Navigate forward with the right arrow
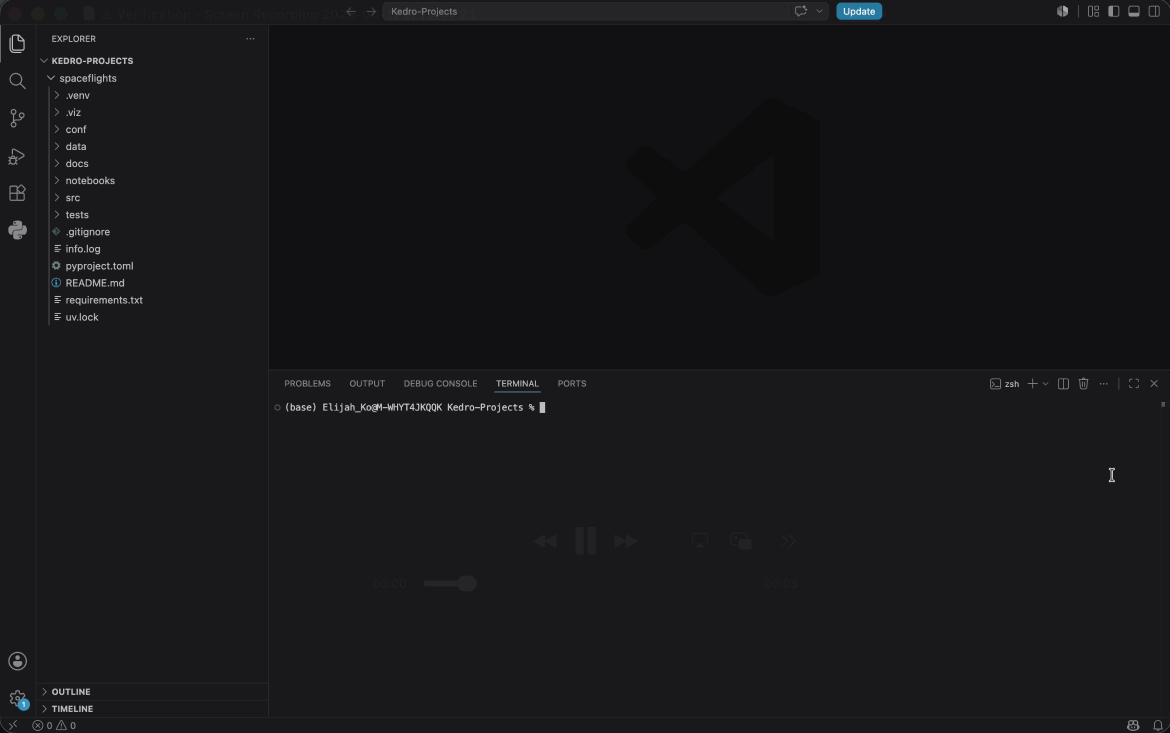 coord(371,11)
